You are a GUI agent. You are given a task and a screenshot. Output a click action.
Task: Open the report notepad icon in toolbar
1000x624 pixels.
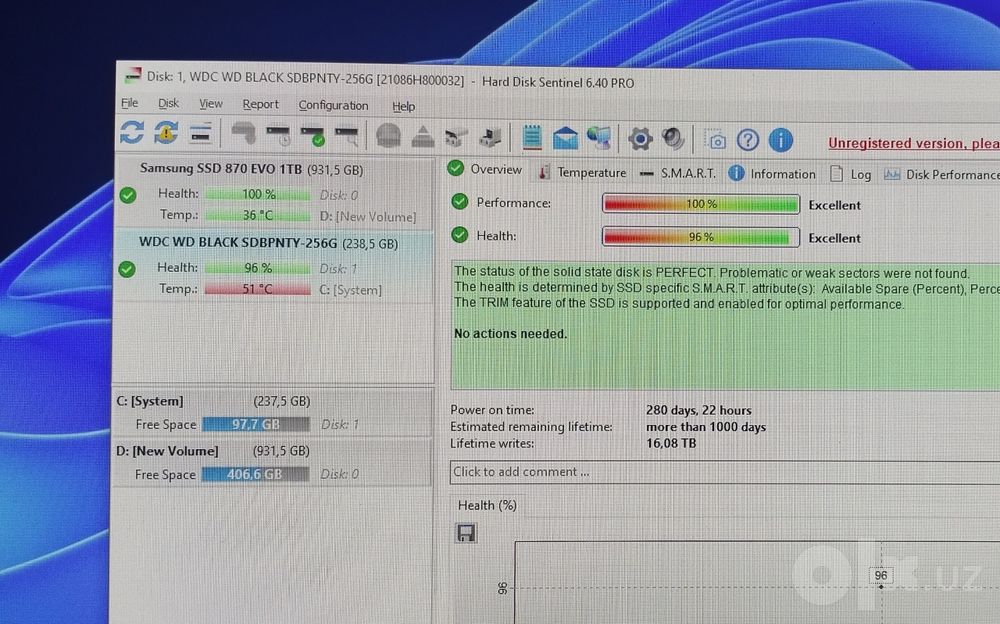coord(532,137)
